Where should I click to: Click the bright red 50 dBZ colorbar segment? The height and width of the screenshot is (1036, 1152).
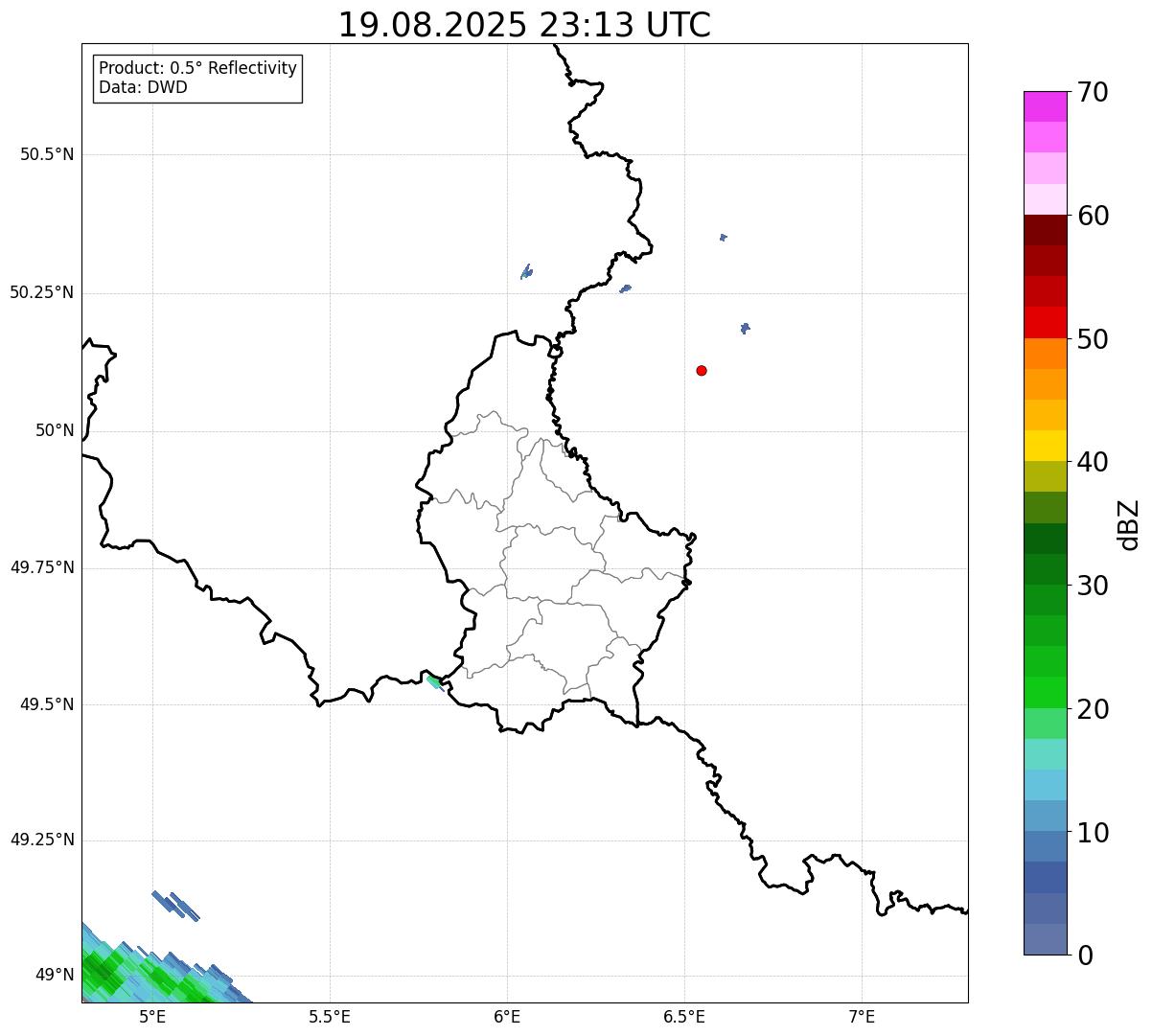(x=1045, y=322)
